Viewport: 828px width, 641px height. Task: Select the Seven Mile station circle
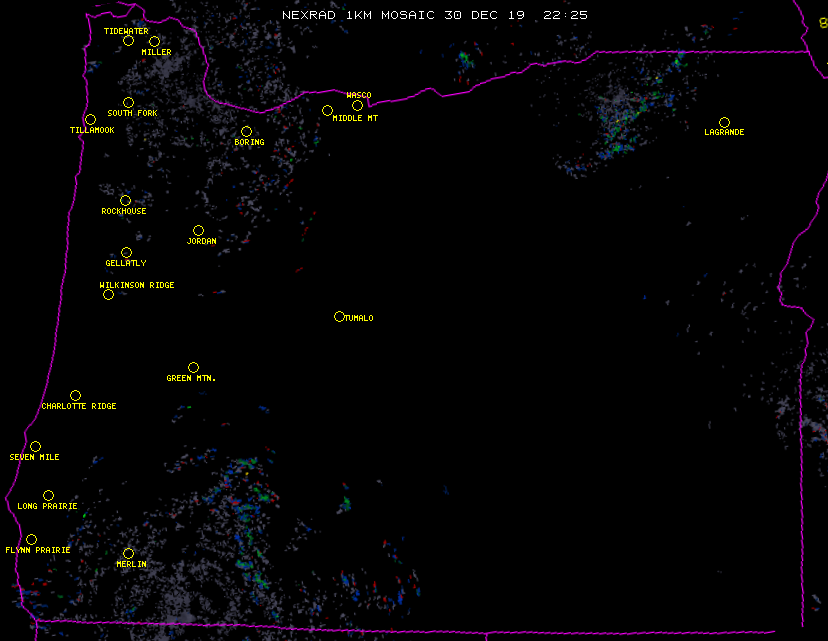35,446
